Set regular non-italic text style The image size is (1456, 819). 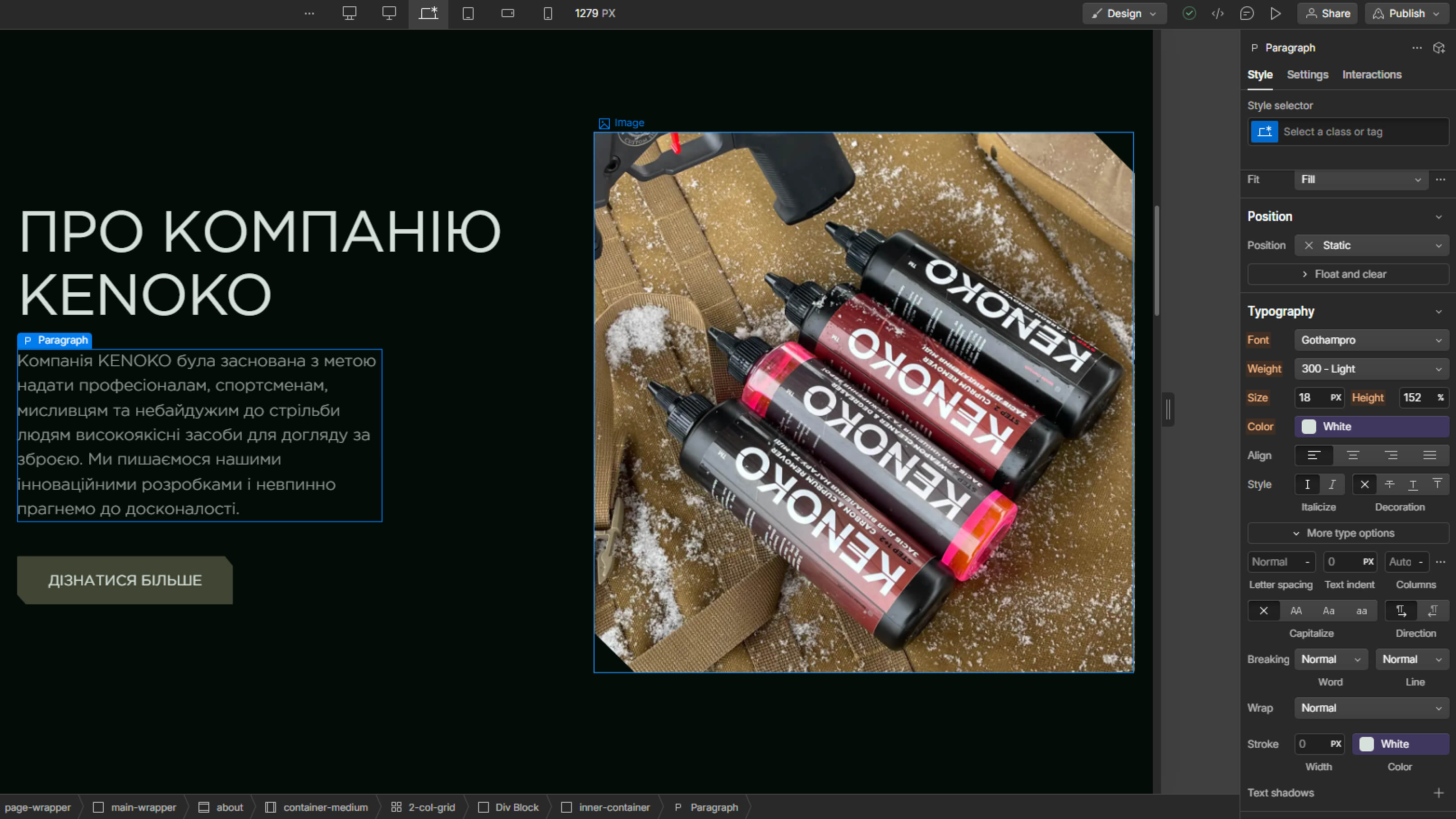[1307, 484]
